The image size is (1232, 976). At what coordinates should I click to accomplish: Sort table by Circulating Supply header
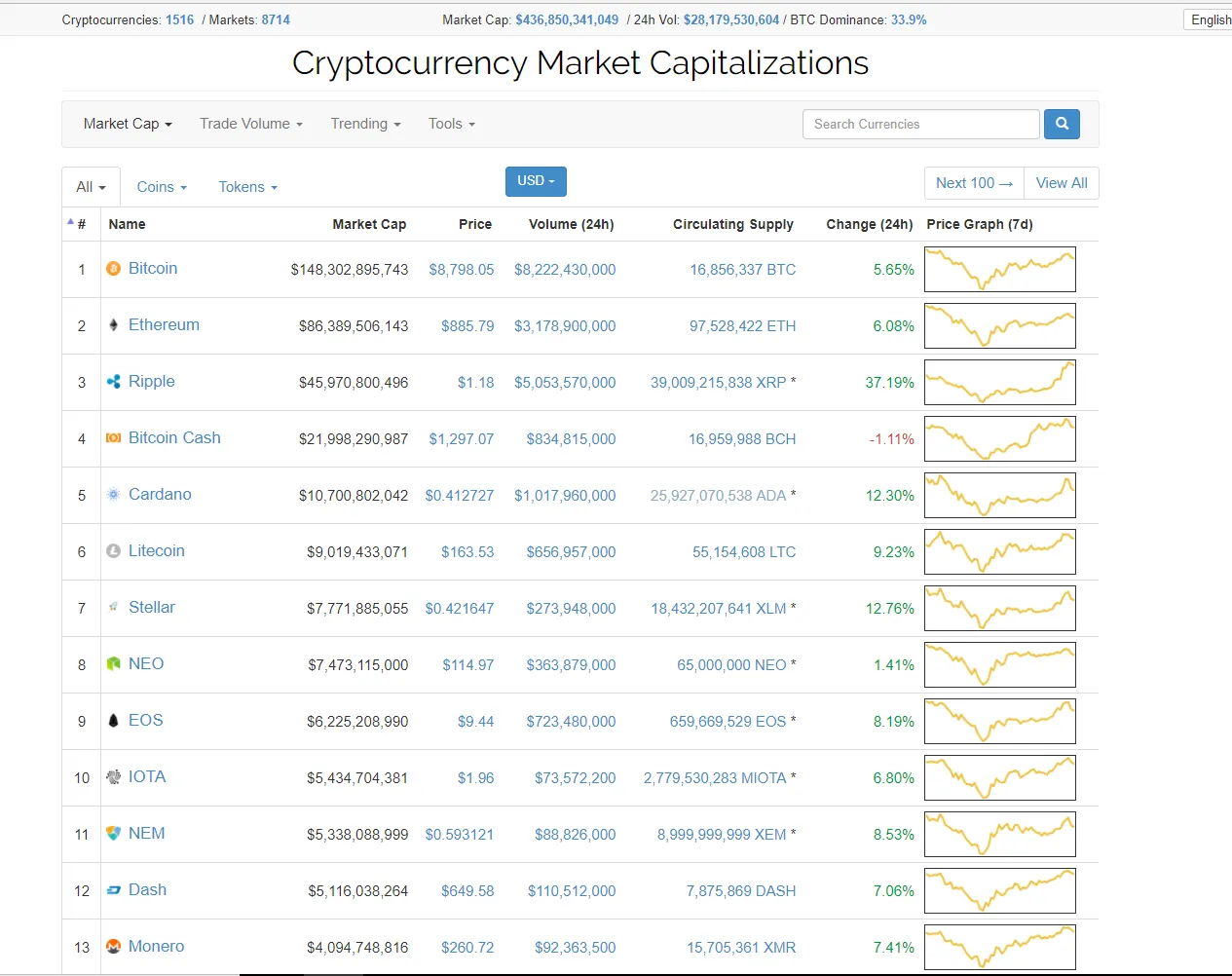[733, 224]
